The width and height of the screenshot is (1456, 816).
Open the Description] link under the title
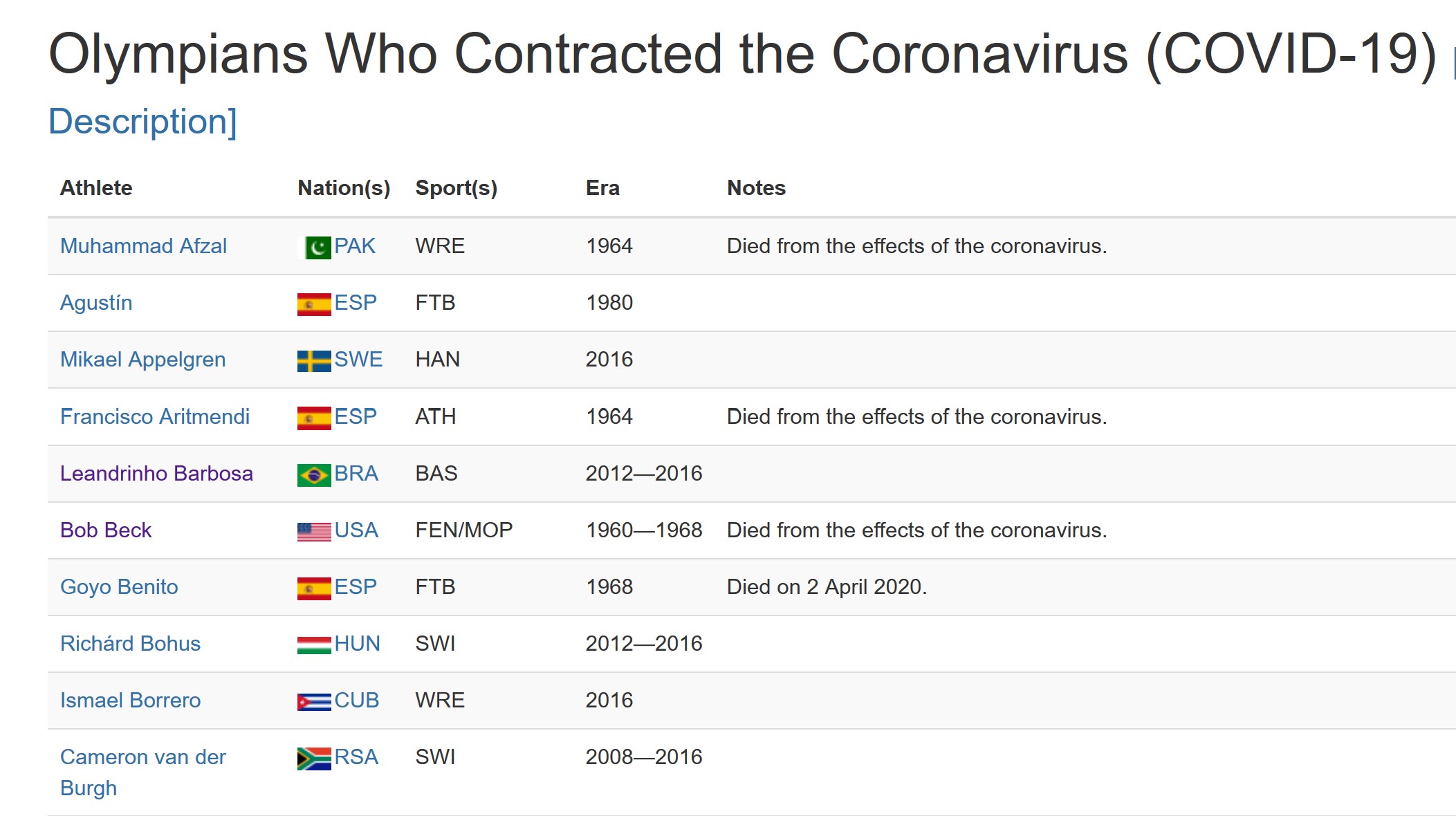click(142, 122)
